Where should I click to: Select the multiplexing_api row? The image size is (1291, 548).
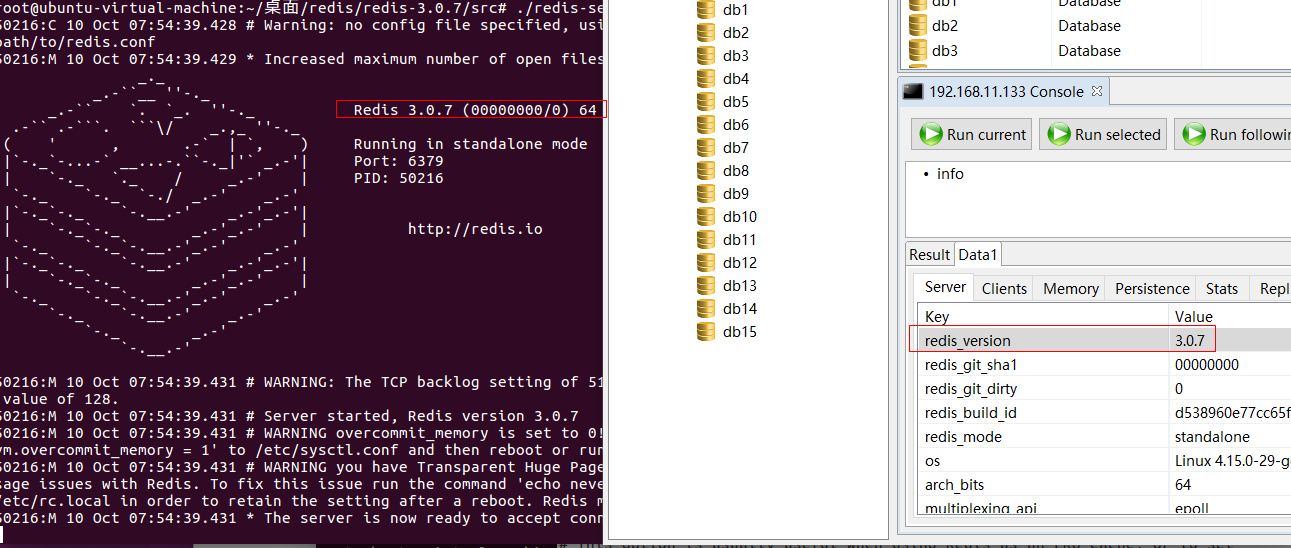point(1104,507)
